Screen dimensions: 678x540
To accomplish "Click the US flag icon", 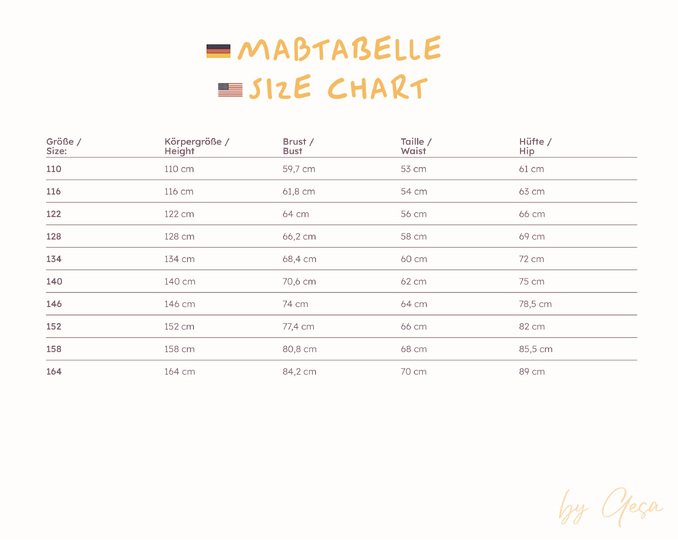I will tap(230, 90).
